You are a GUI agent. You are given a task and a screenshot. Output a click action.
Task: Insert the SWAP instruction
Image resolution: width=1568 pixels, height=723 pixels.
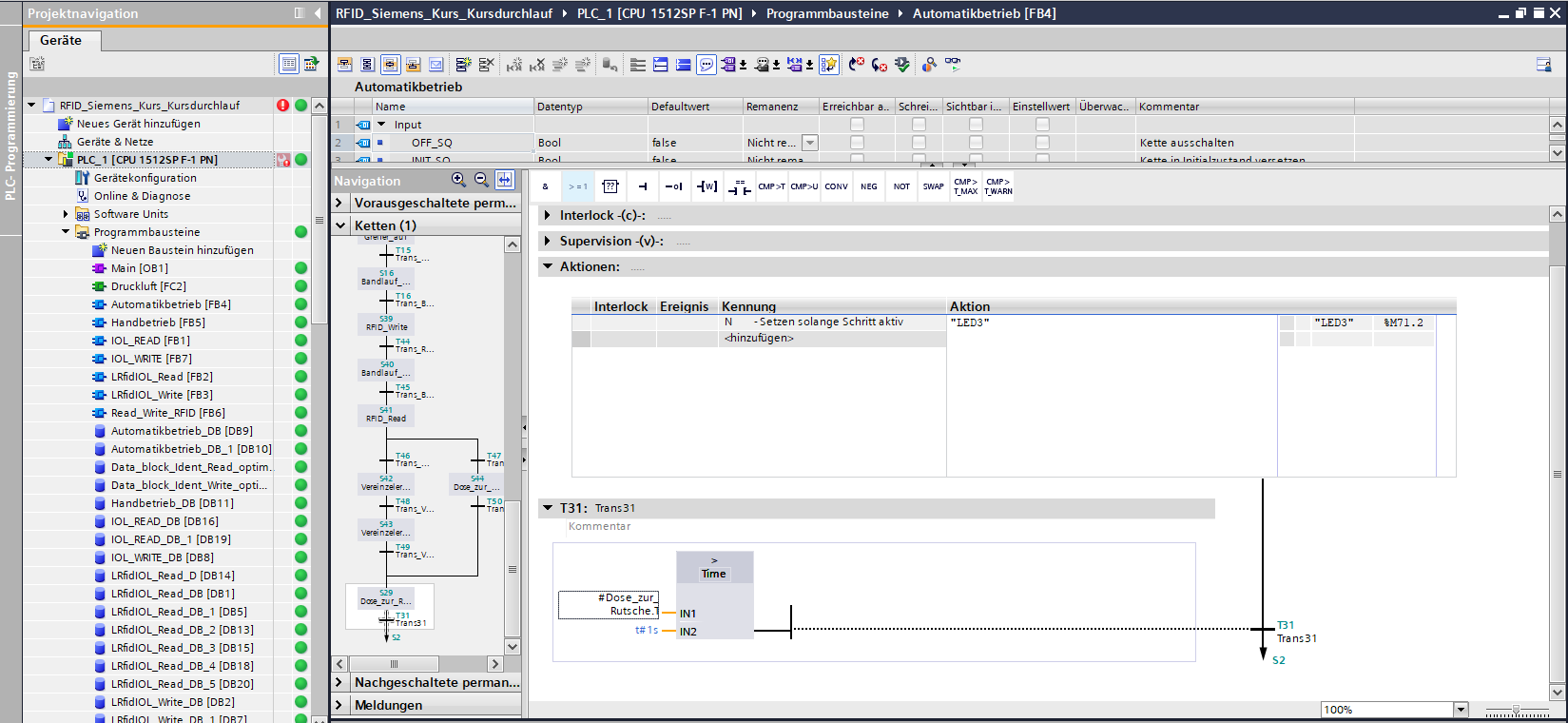coord(933,186)
